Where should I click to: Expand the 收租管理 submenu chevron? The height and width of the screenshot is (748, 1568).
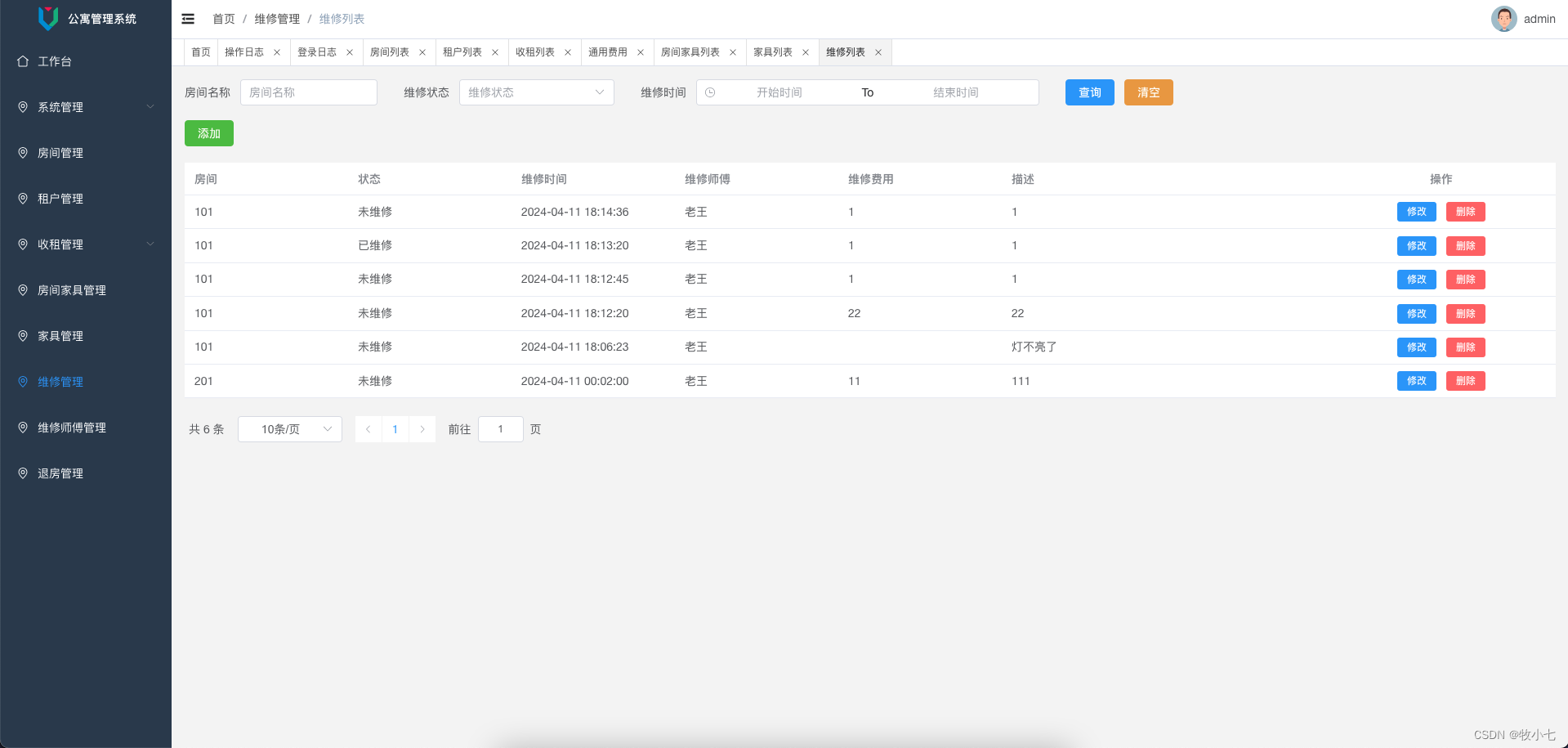click(x=150, y=244)
